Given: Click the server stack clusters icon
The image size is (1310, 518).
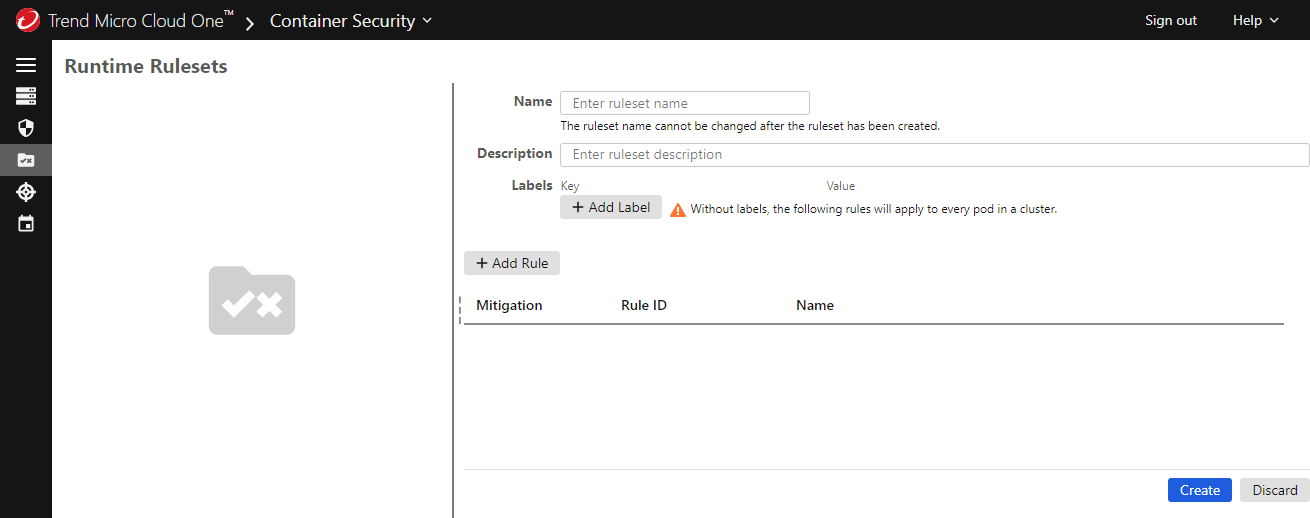Looking at the screenshot, I should click(26, 96).
